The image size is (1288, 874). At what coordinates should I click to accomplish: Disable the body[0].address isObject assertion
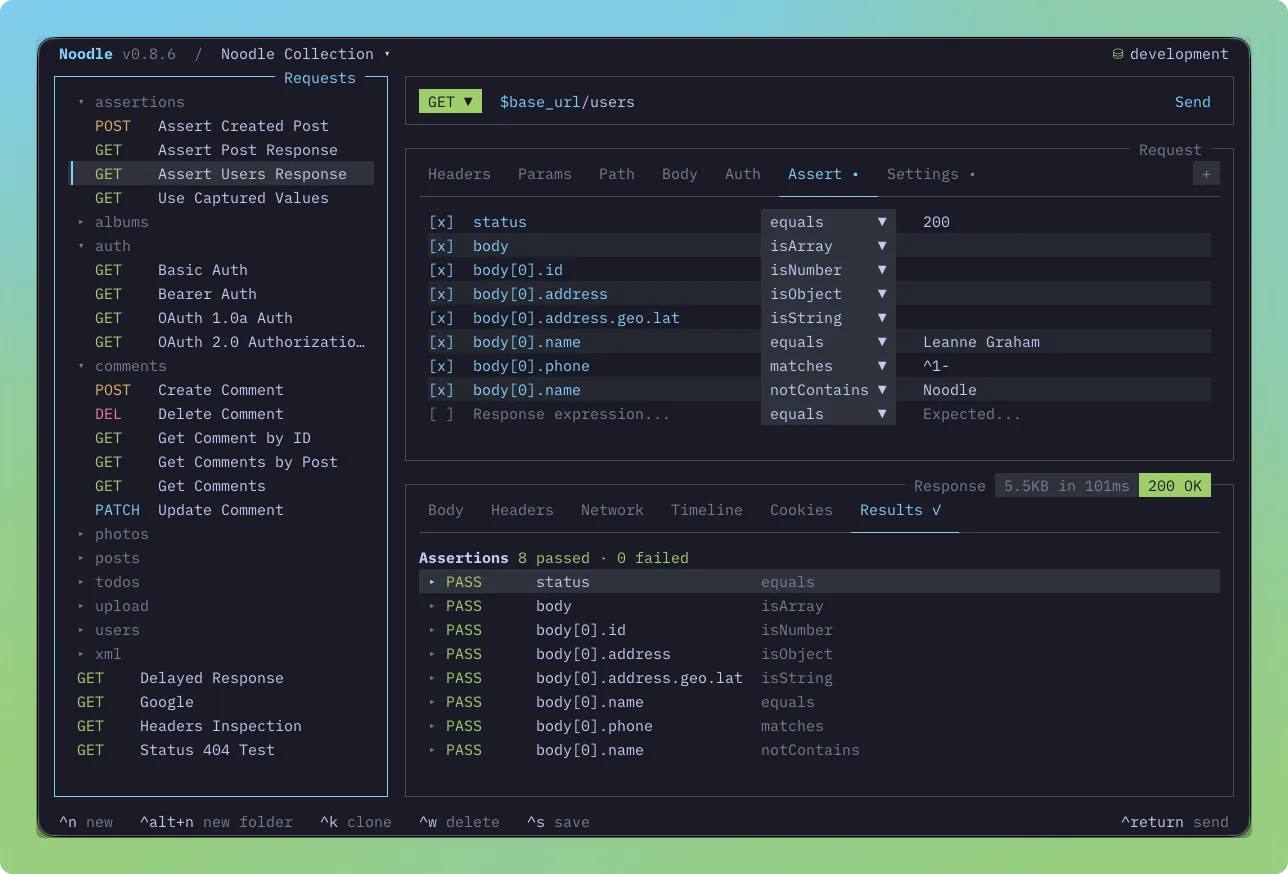441,294
